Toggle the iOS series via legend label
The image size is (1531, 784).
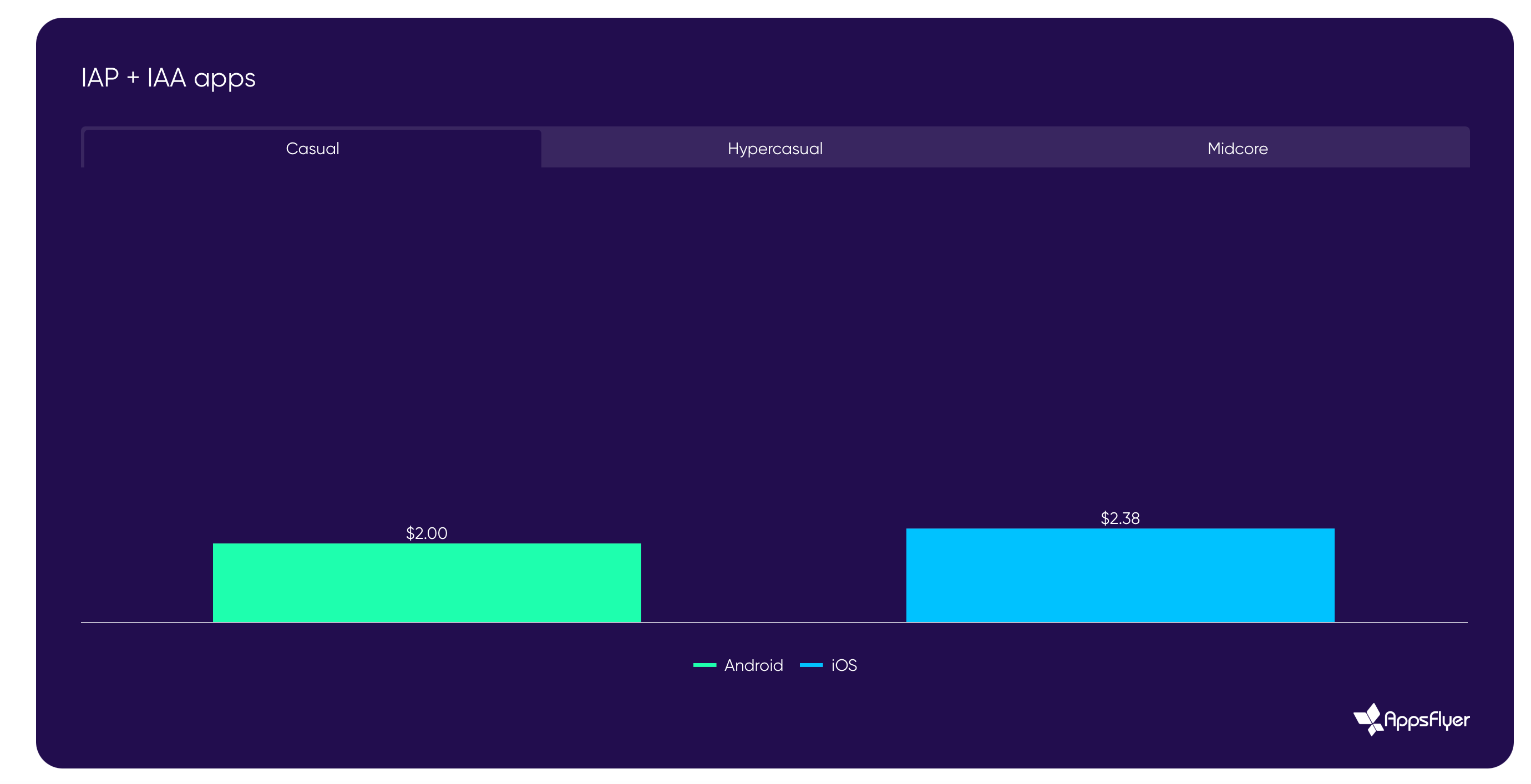tap(843, 665)
